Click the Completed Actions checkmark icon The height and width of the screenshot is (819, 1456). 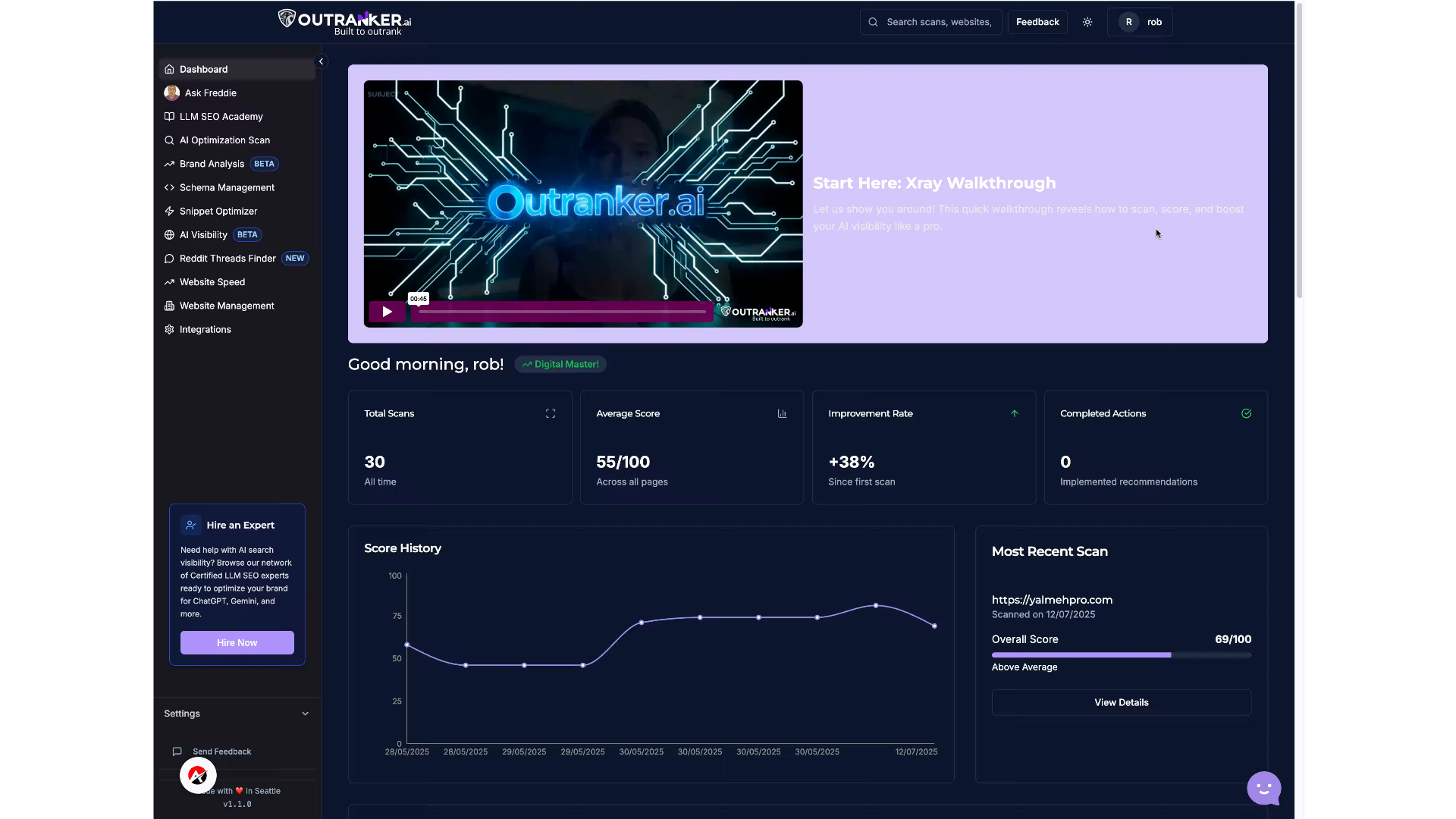1246,414
